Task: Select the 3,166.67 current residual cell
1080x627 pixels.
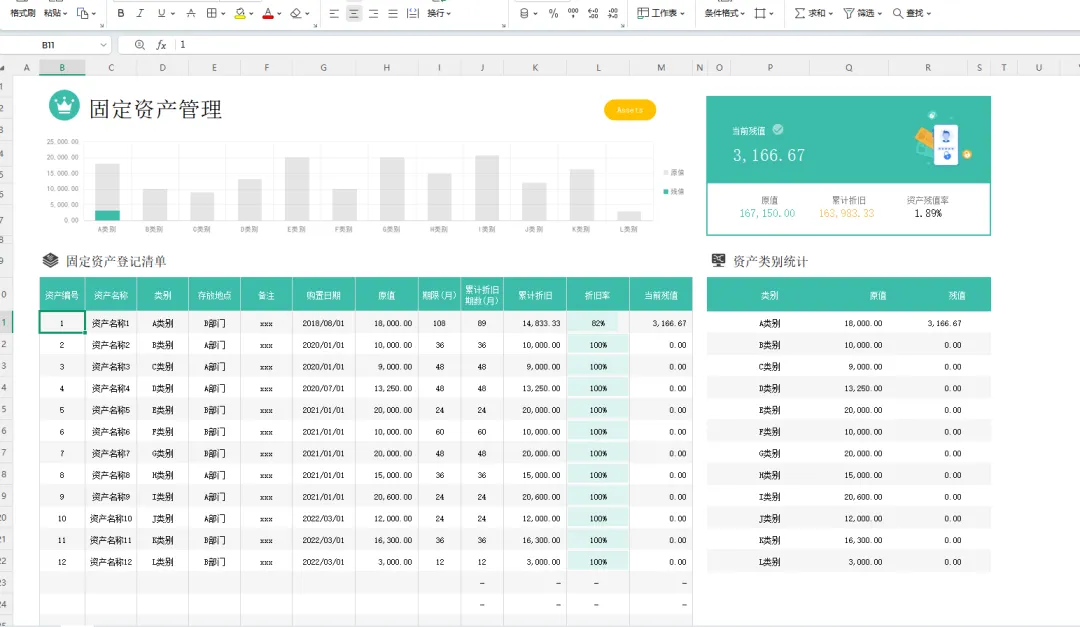Action: [x=661, y=323]
